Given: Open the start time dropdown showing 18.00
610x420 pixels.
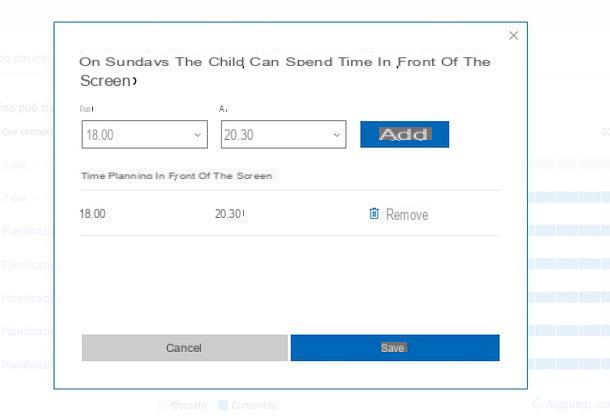Looking at the screenshot, I should click(145, 135).
